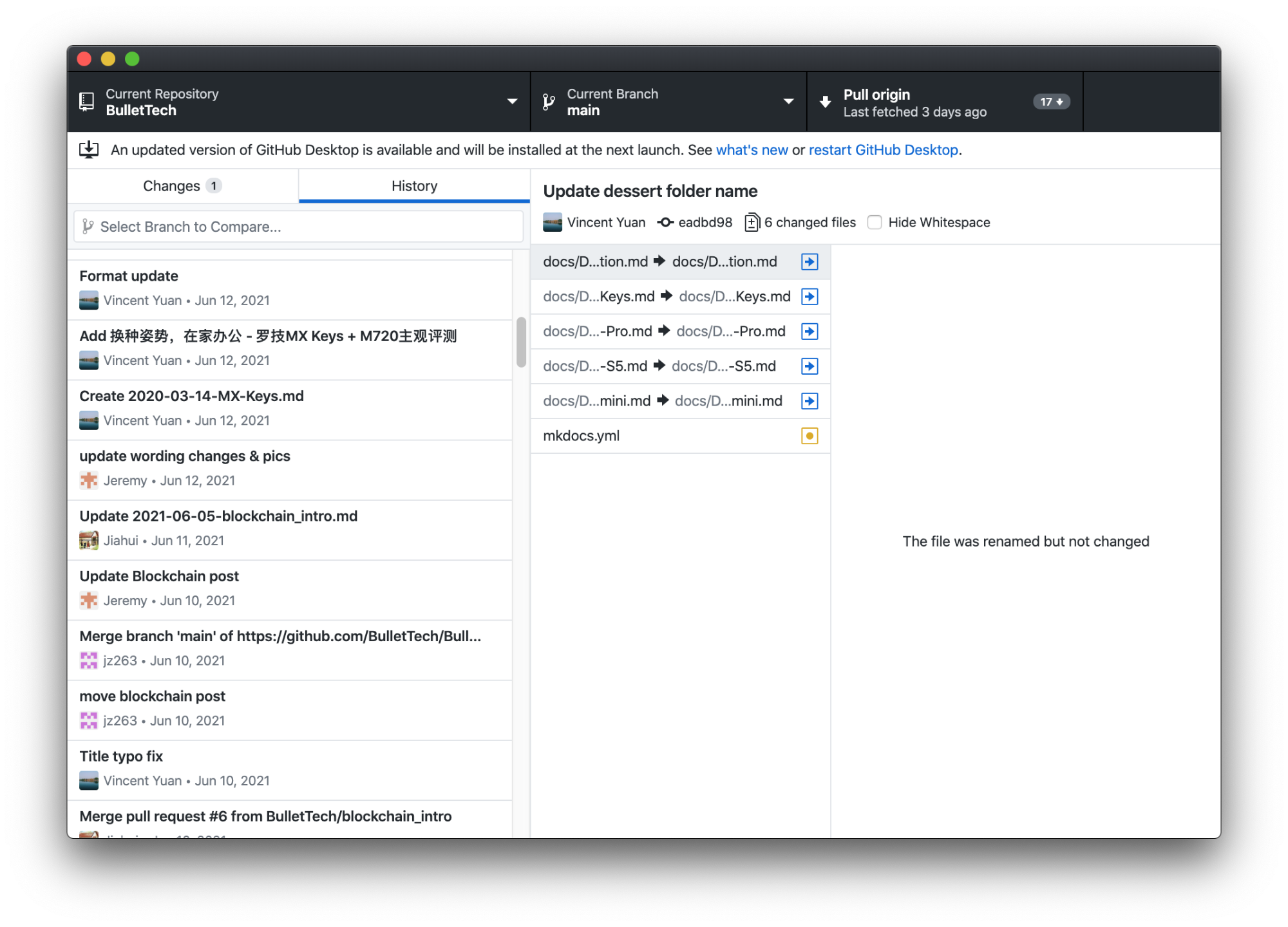This screenshot has width=1288, height=927.
Task: Select update wording changes & pics commit
Action: (290, 470)
